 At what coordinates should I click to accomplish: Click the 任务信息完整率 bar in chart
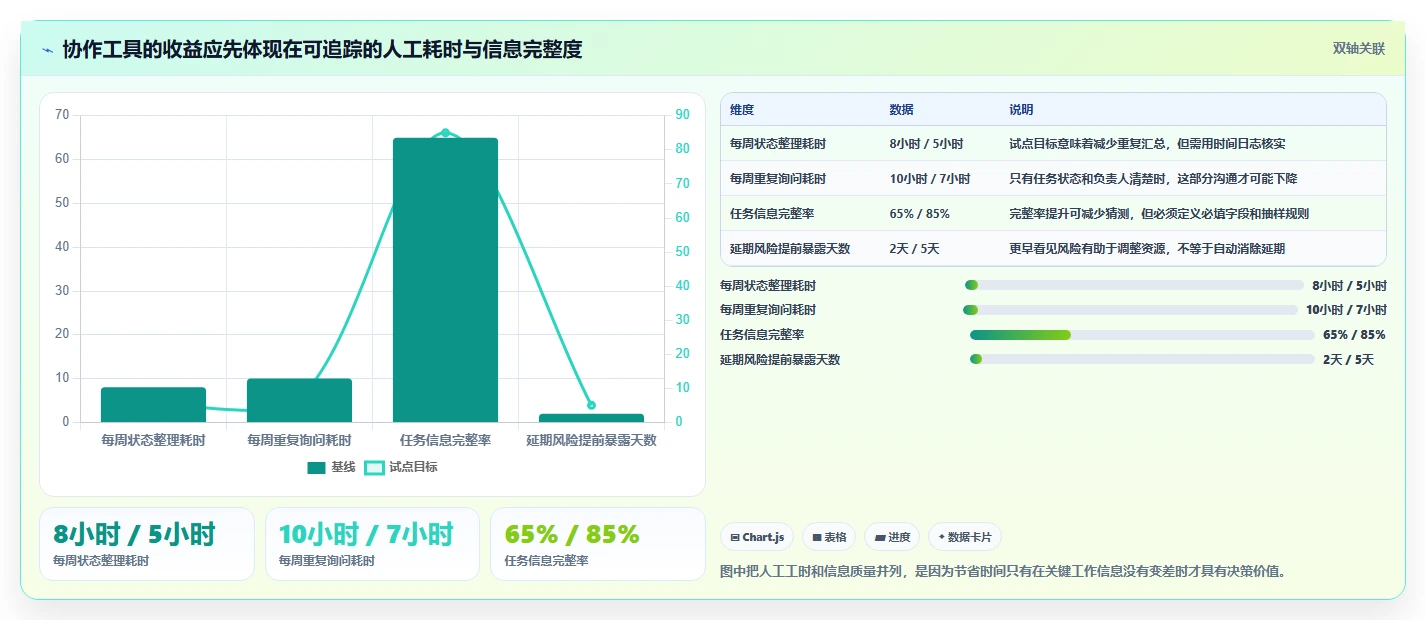click(x=445, y=280)
